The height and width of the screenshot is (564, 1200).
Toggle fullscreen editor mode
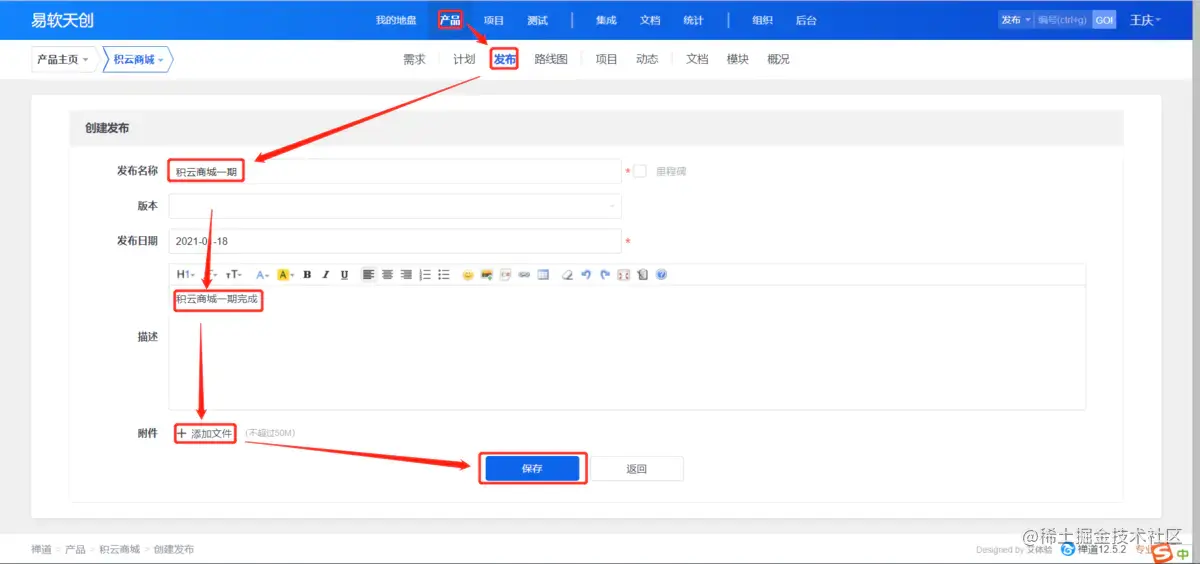623,274
